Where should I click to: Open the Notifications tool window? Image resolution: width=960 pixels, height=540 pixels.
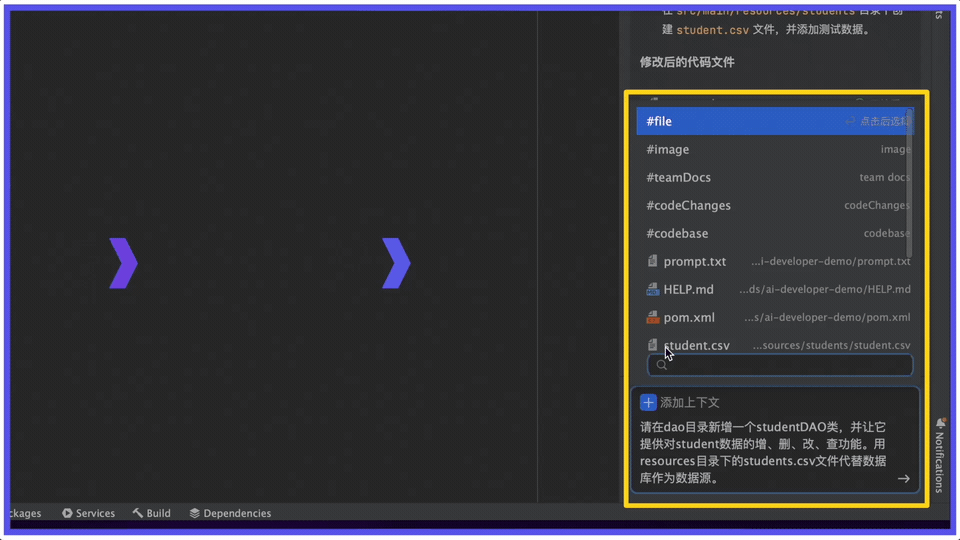940,455
